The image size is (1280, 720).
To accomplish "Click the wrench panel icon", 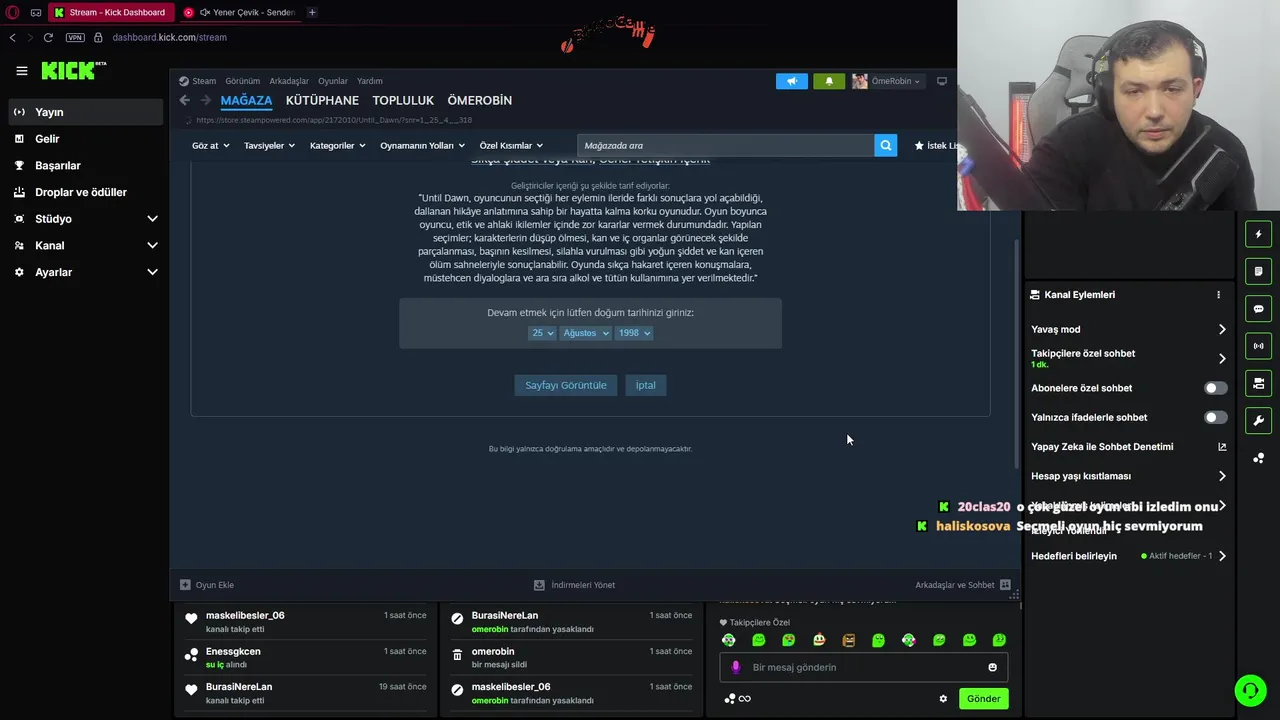I will 1259,420.
